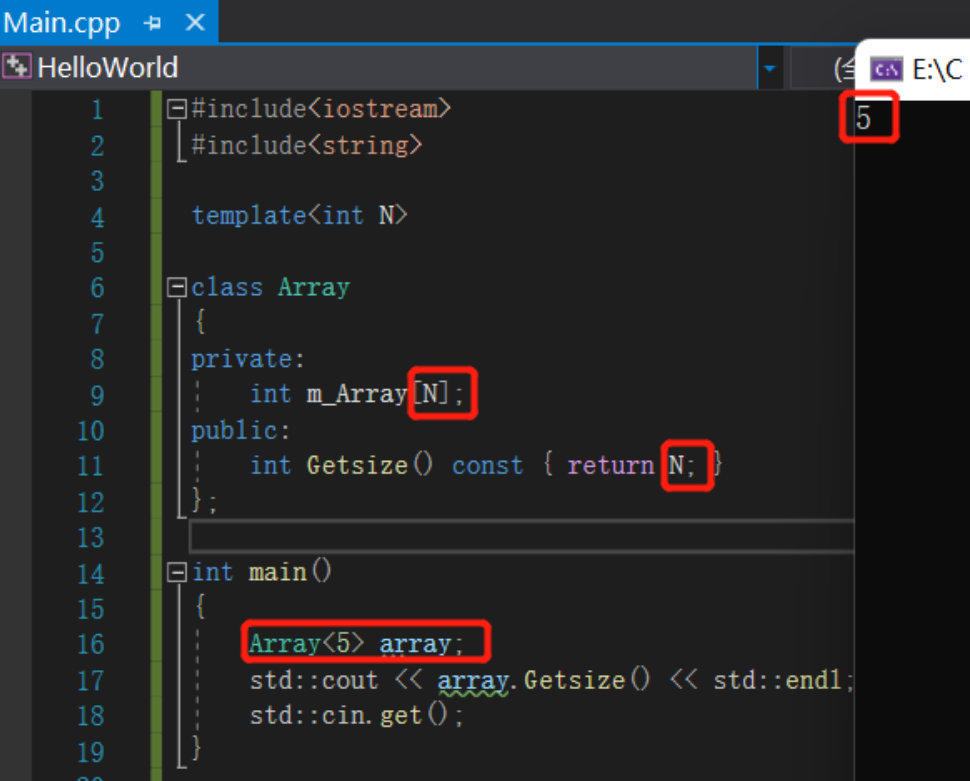Image resolution: width=970 pixels, height=781 pixels.
Task: Click the output value 5 in console
Action: tap(864, 118)
